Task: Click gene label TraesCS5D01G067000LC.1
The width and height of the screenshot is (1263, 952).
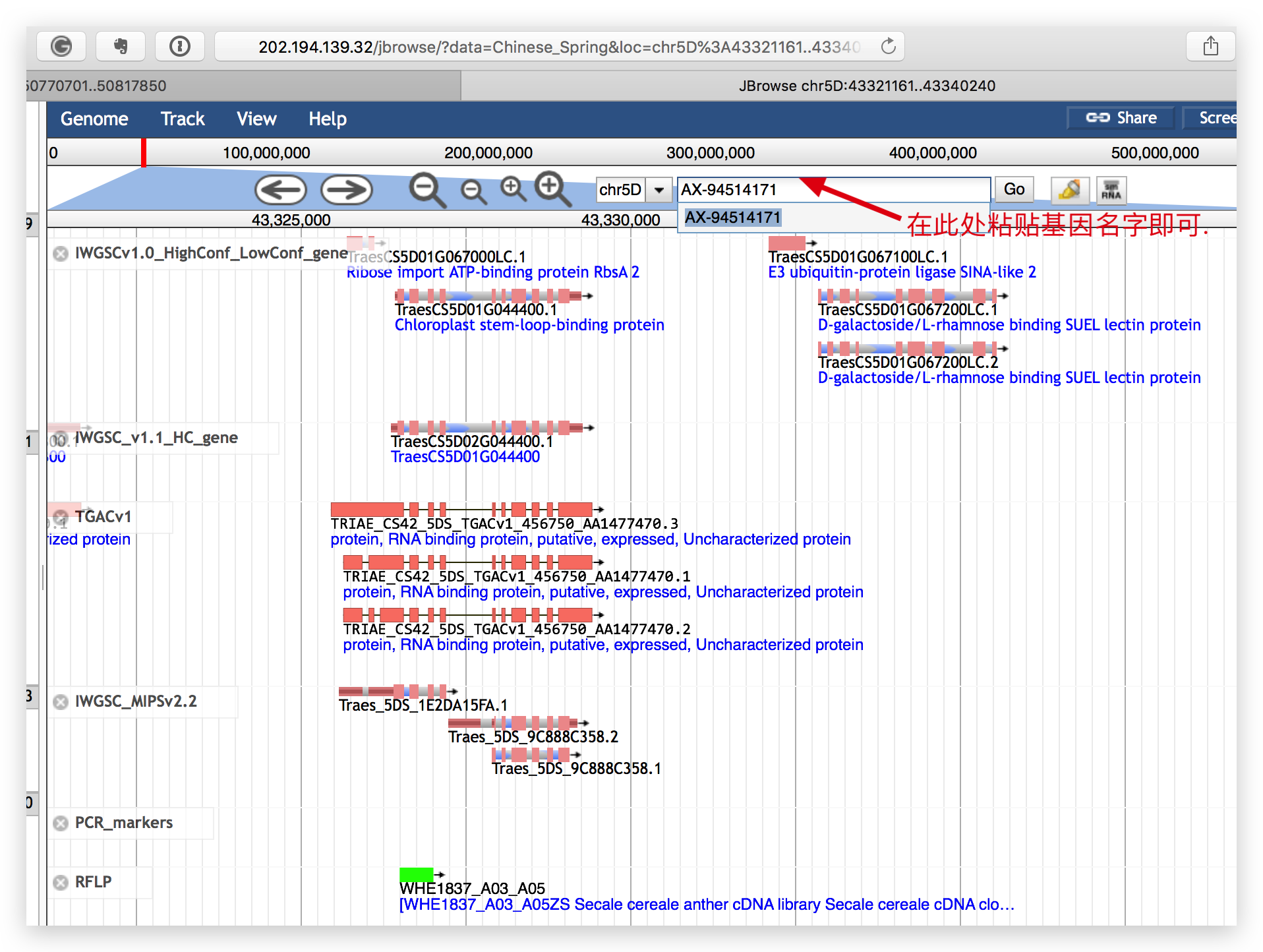Action: (437, 256)
